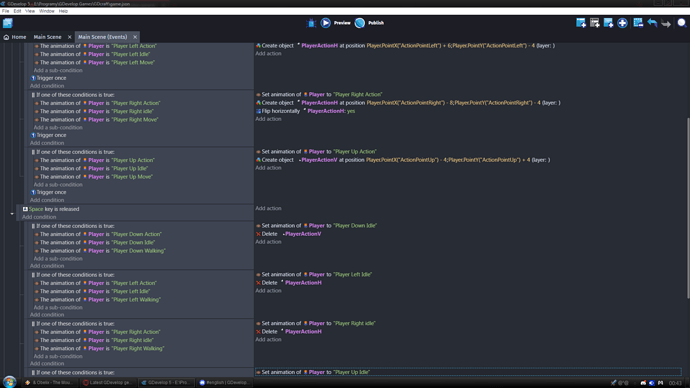This screenshot has width=690, height=388.
Task: Open the Help menu
Action: pos(63,11)
